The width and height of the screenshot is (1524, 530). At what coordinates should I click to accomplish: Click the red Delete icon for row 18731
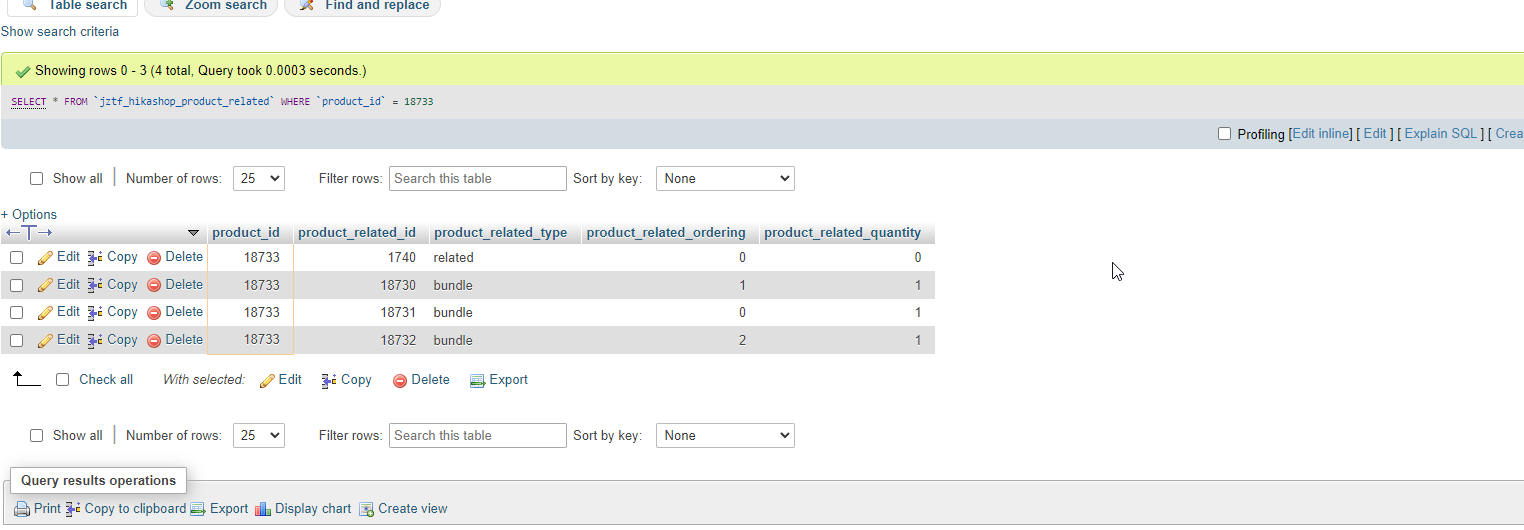(154, 313)
